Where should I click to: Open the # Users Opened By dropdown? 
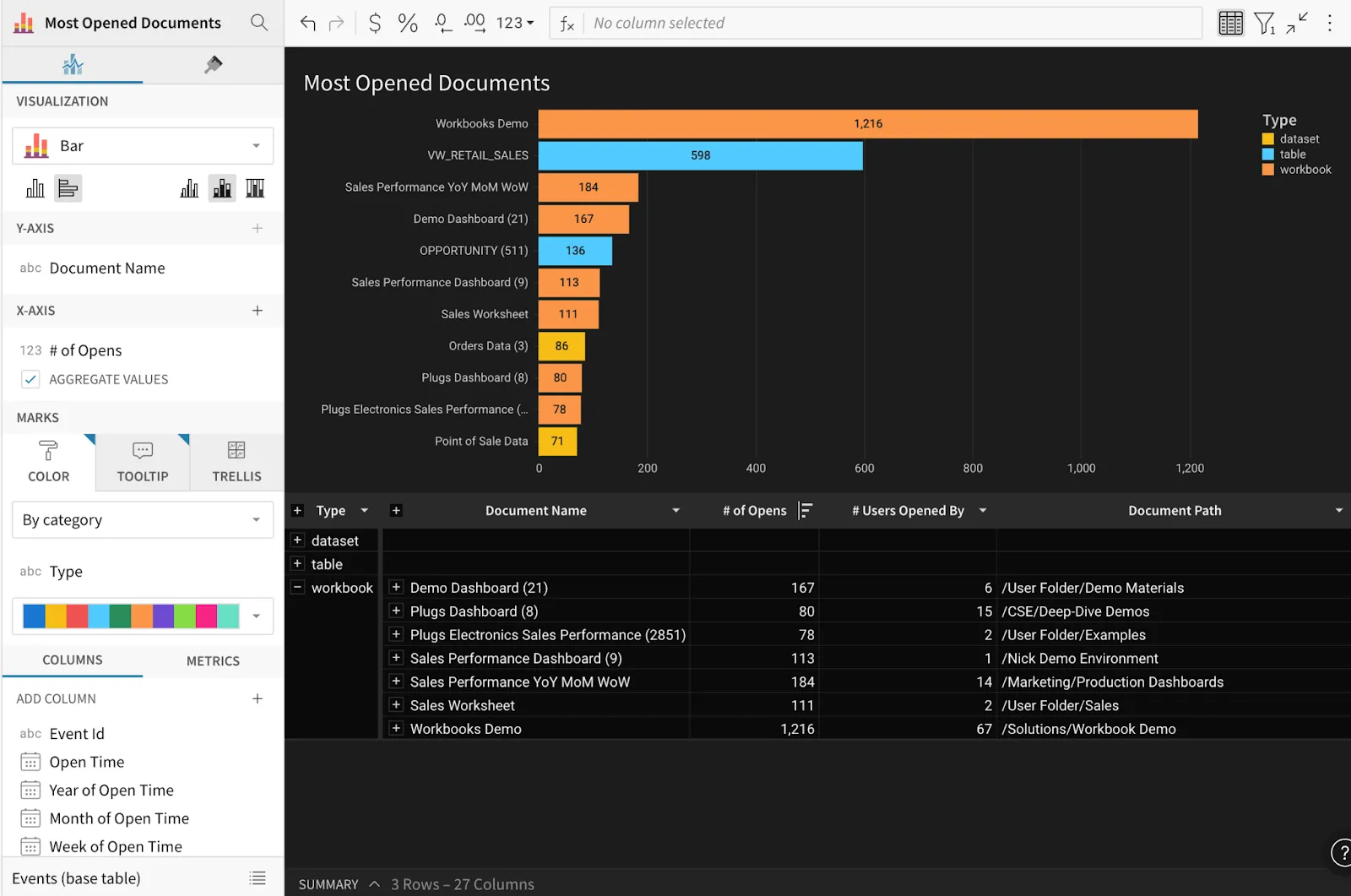[983, 510]
